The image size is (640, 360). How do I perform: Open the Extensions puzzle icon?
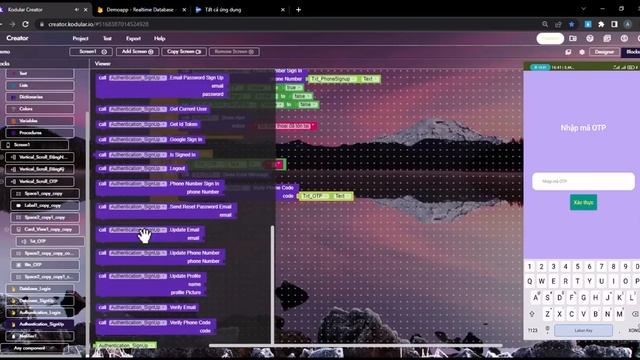[x=601, y=24]
